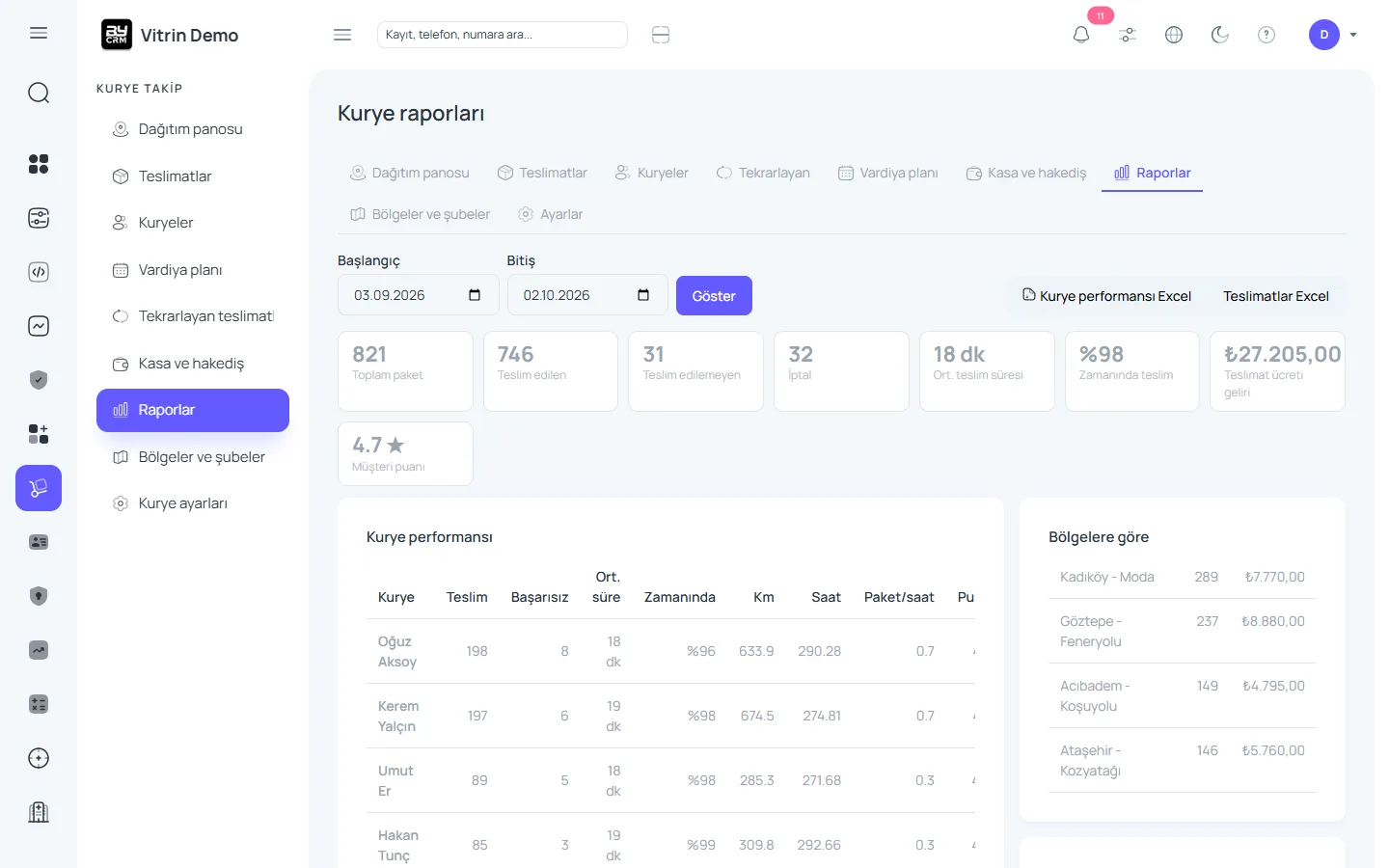
Task: Select the Raporlar tab
Action: tap(1152, 173)
